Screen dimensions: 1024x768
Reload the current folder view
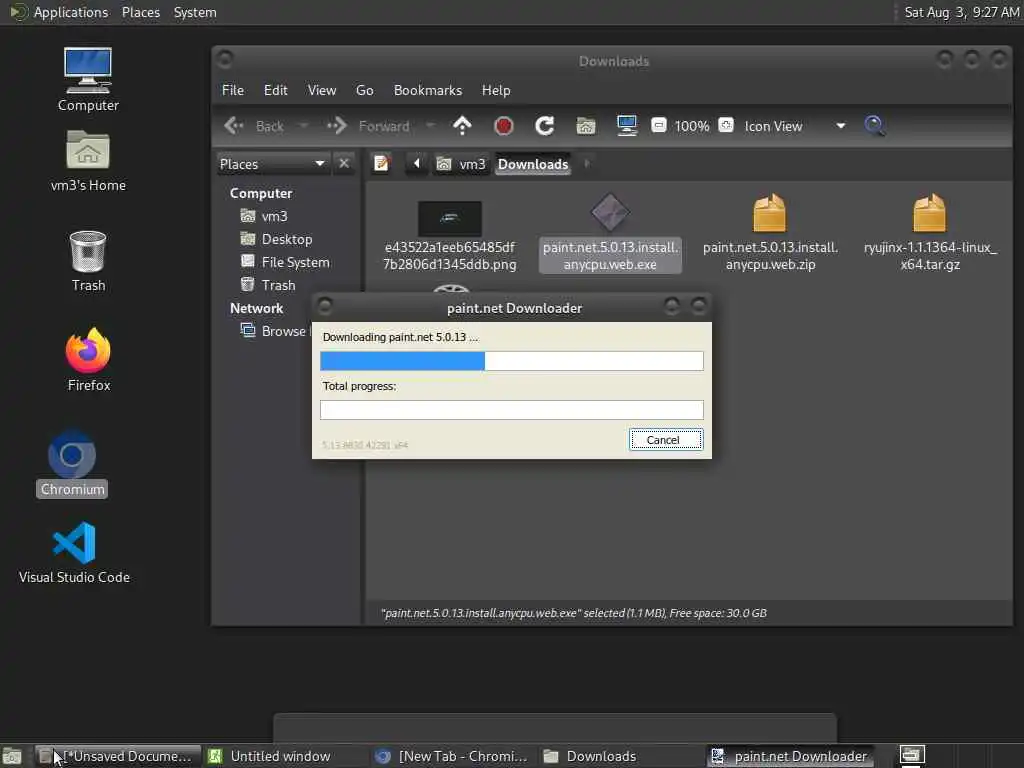(x=545, y=125)
